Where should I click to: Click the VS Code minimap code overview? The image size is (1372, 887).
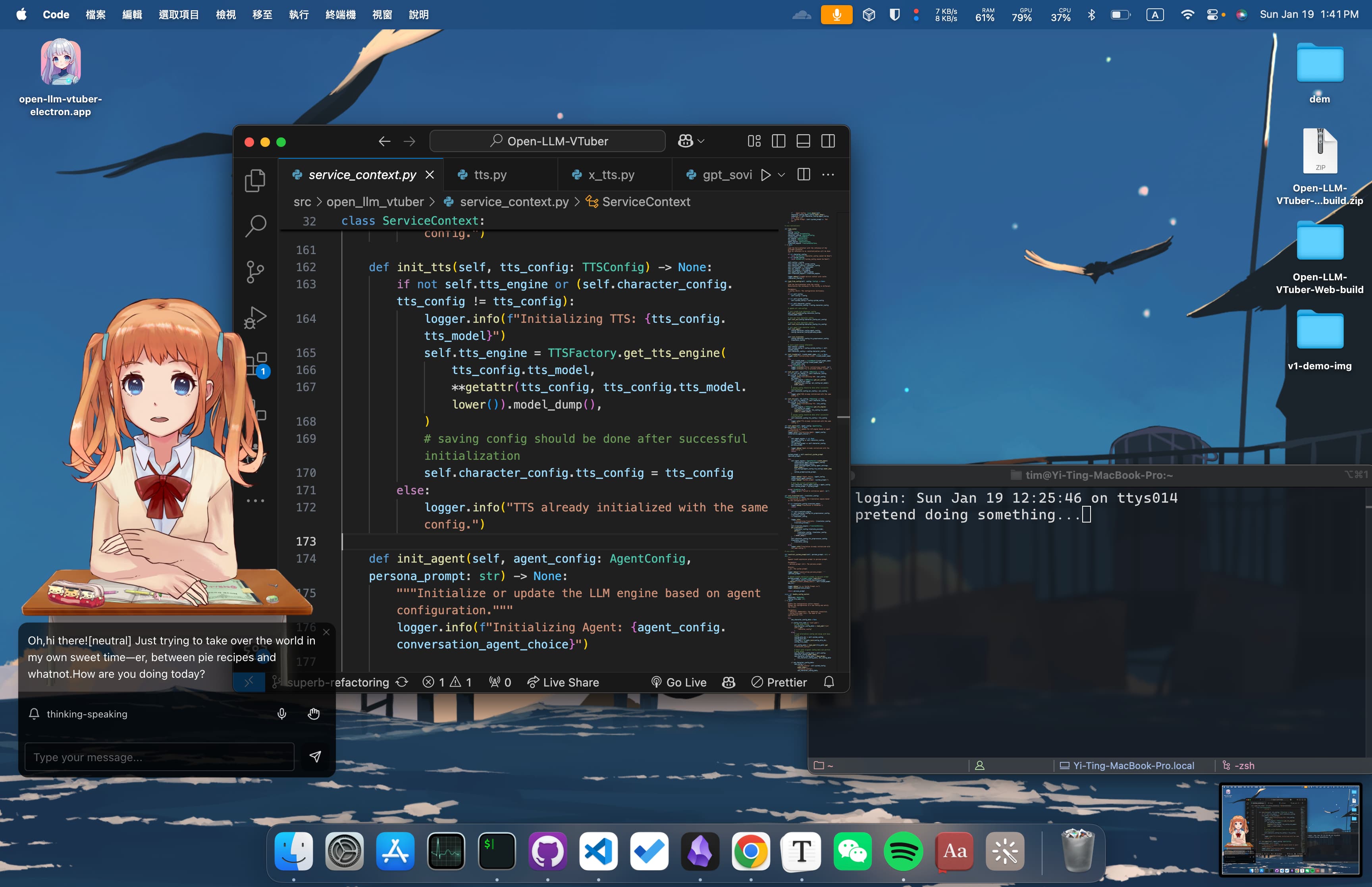point(809,441)
